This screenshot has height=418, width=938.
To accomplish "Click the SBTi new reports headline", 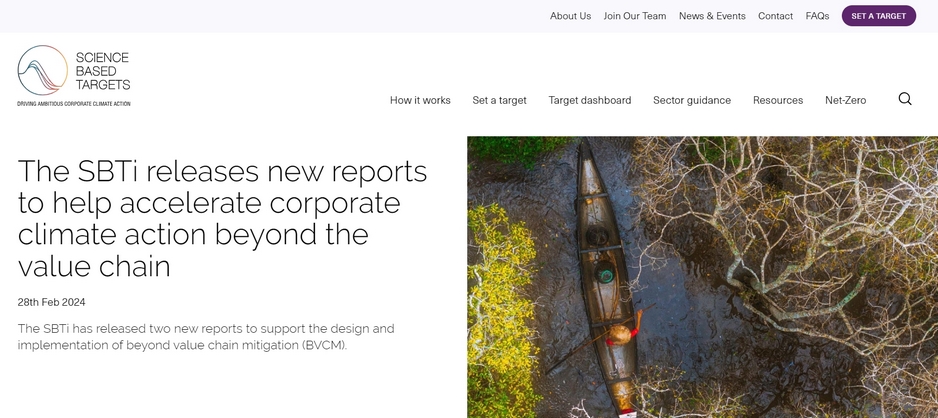I will [222, 218].
